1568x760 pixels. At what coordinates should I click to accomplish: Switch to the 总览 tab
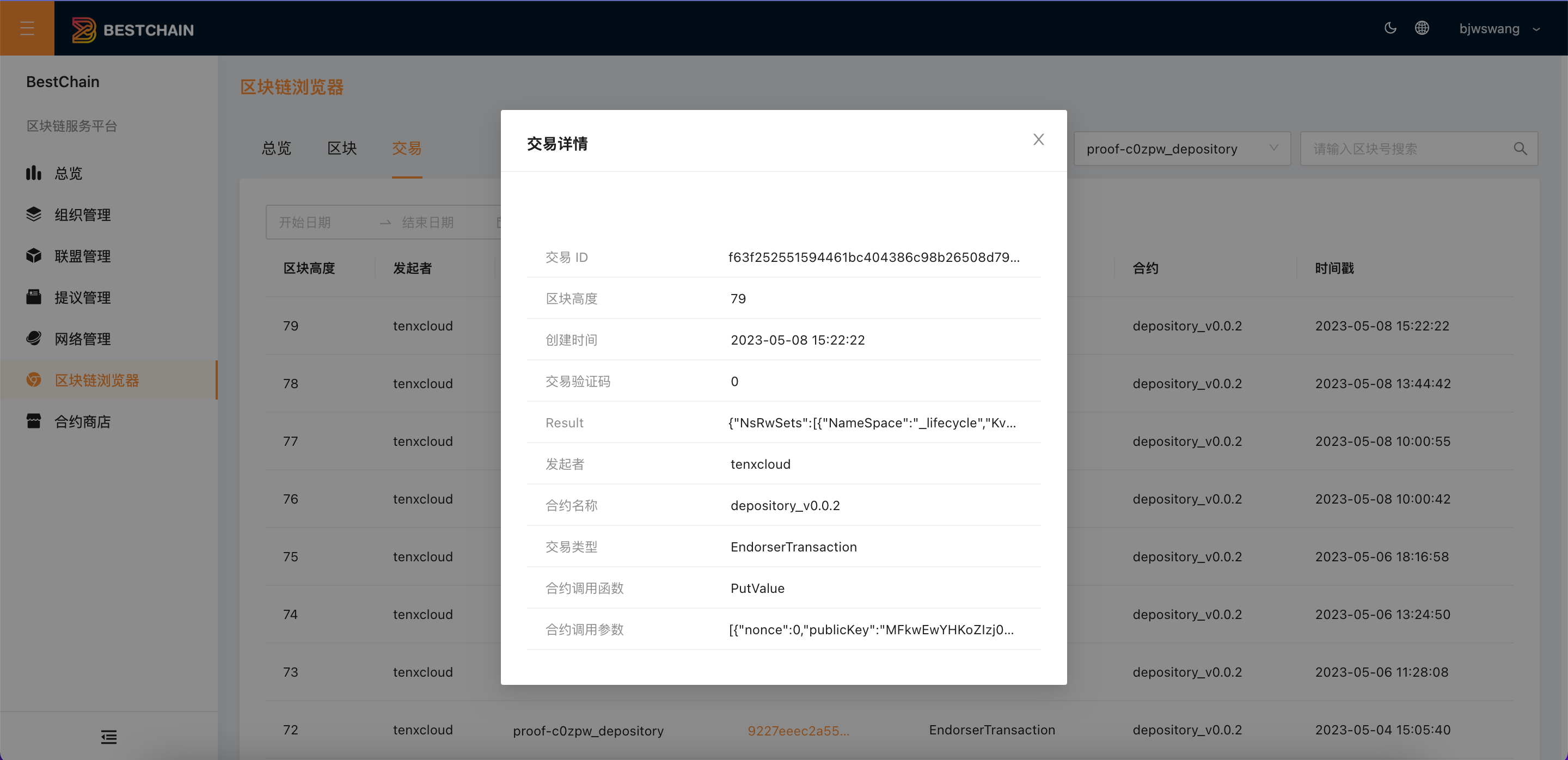click(277, 148)
